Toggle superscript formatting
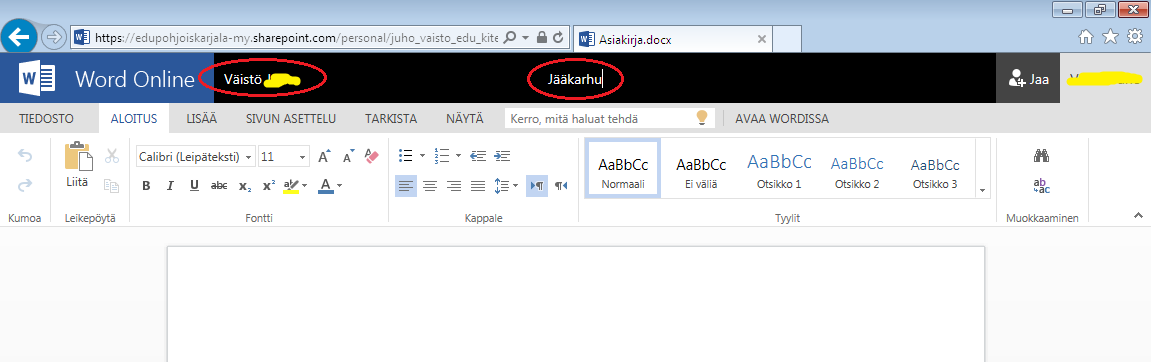Screen dimensions: 1151x362 (x=269, y=186)
